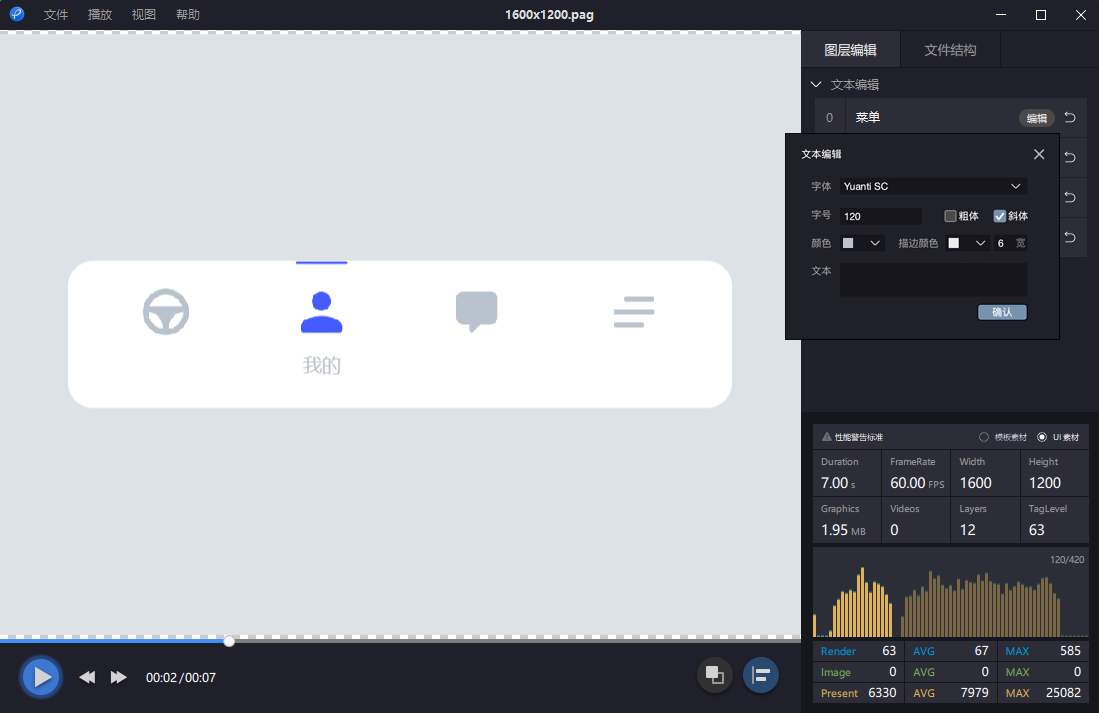Select the 菜单 text layer row

tap(950, 118)
